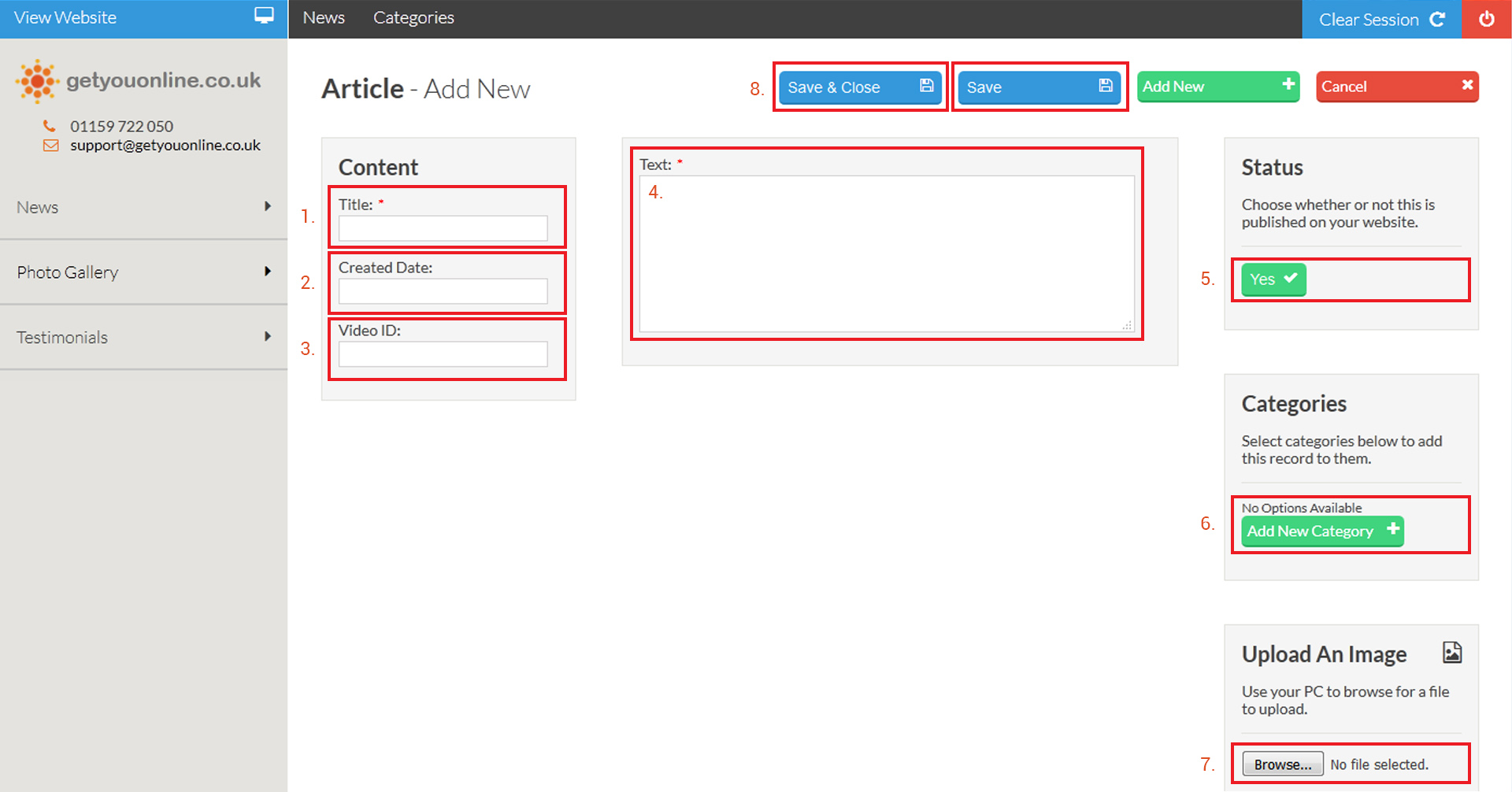
Task: Click the envelope icon beside support email
Action: [x=50, y=146]
